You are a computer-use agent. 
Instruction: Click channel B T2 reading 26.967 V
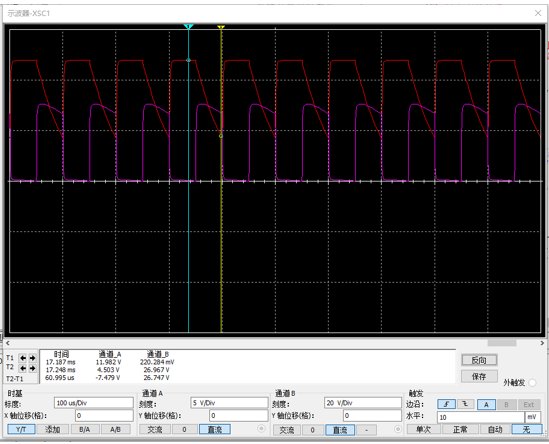(157, 370)
